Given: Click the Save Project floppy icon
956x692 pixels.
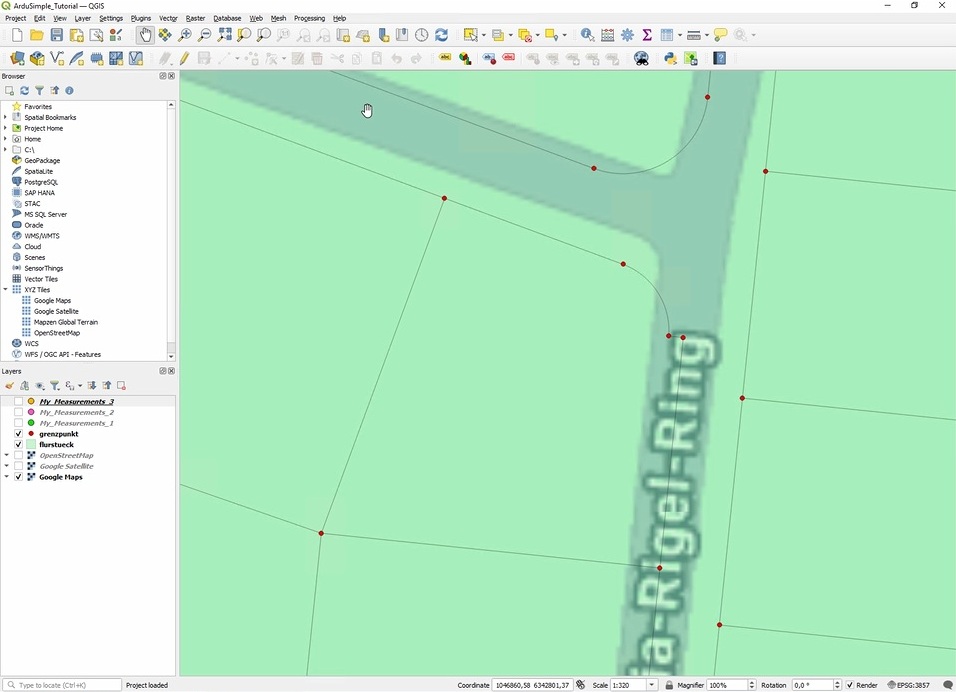Looking at the screenshot, I should [x=57, y=35].
